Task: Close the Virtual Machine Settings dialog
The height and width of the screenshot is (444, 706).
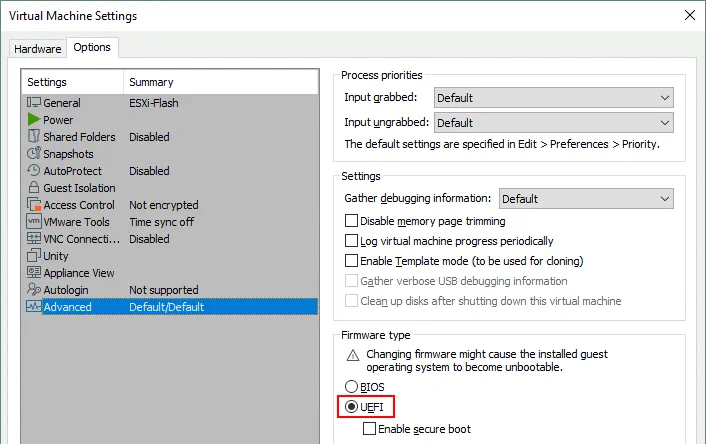Action: point(688,16)
